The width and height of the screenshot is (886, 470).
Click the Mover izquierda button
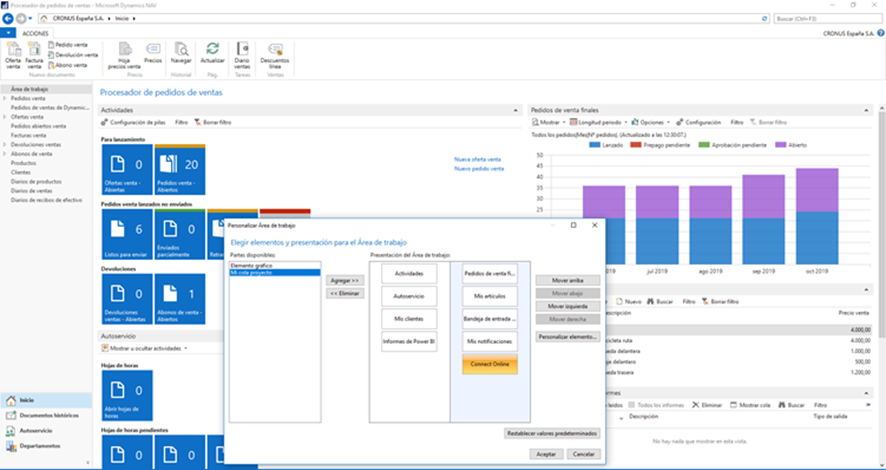(568, 306)
